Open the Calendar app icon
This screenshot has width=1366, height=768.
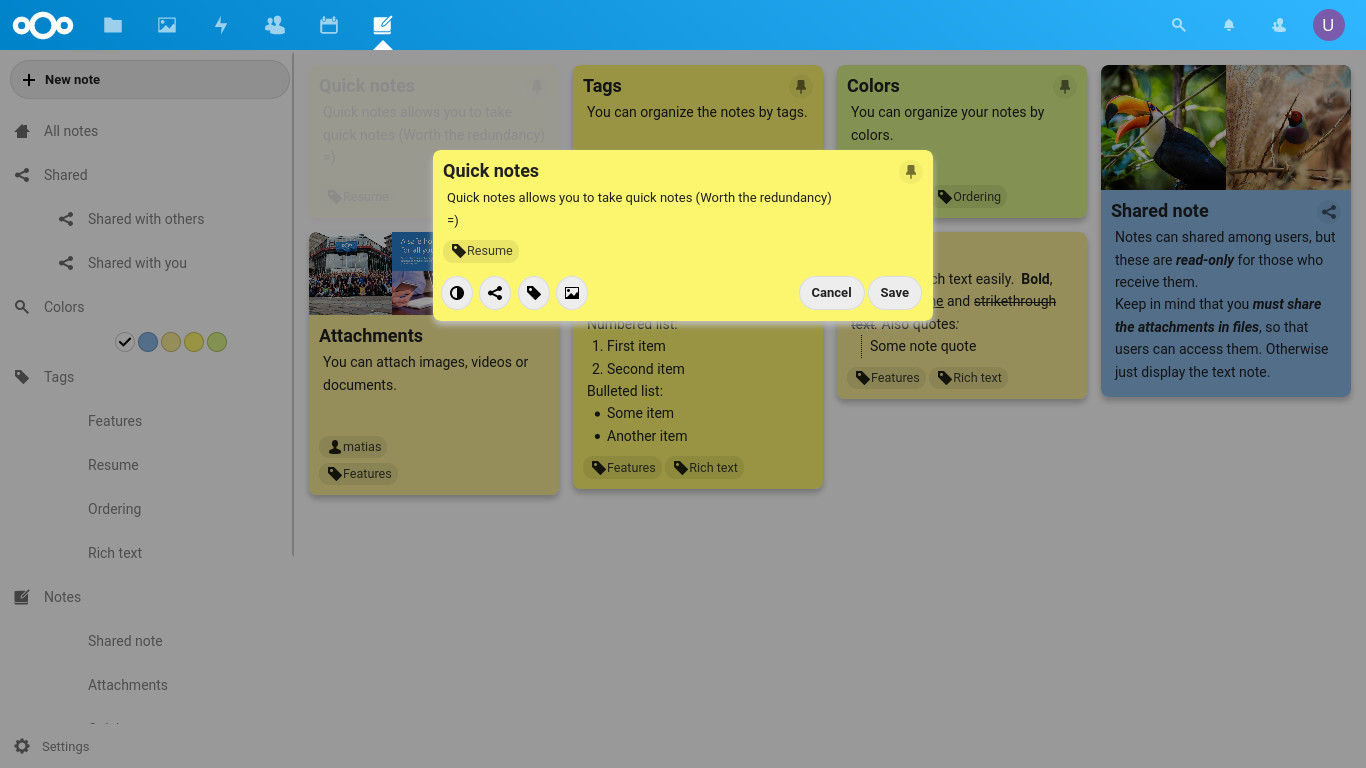(329, 25)
